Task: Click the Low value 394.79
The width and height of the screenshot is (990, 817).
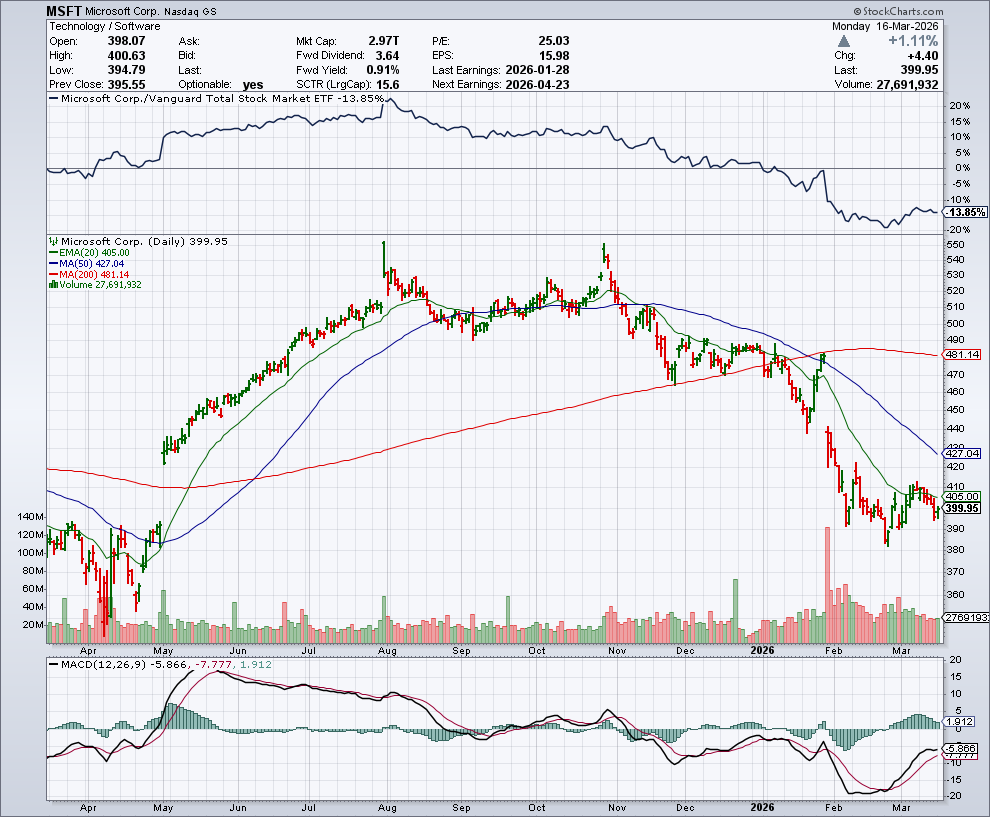Action: (126, 70)
